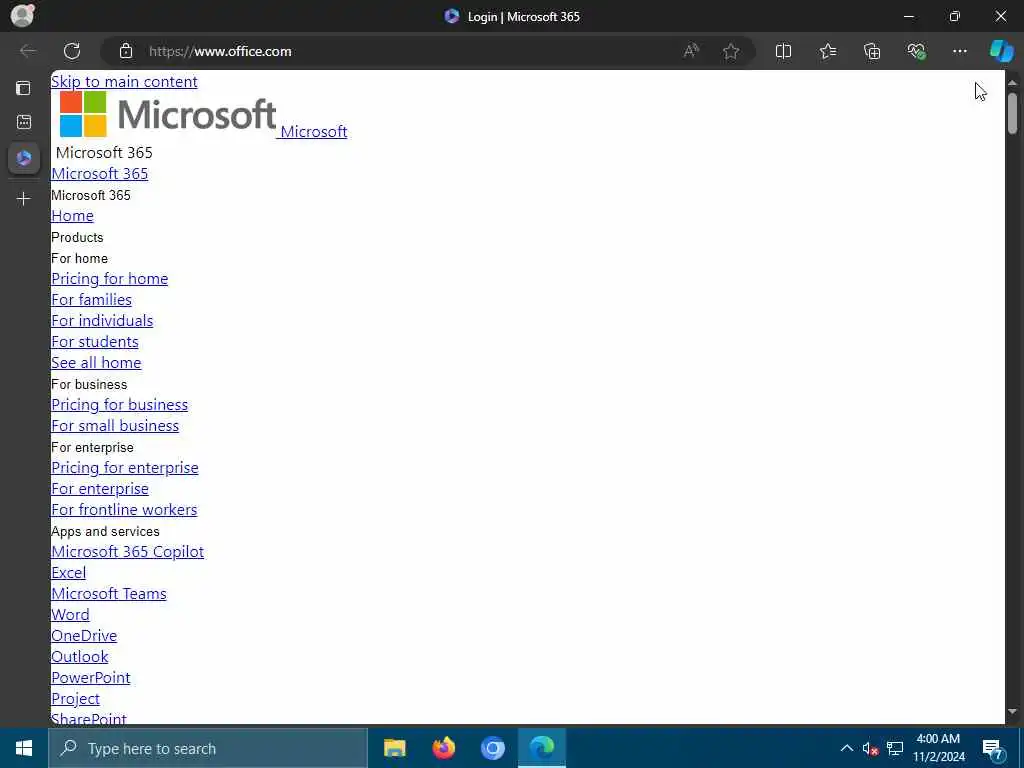Select the Microsoft 365 tab in the vertical tab bar
Image resolution: width=1024 pixels, height=768 pixels.
click(x=24, y=158)
